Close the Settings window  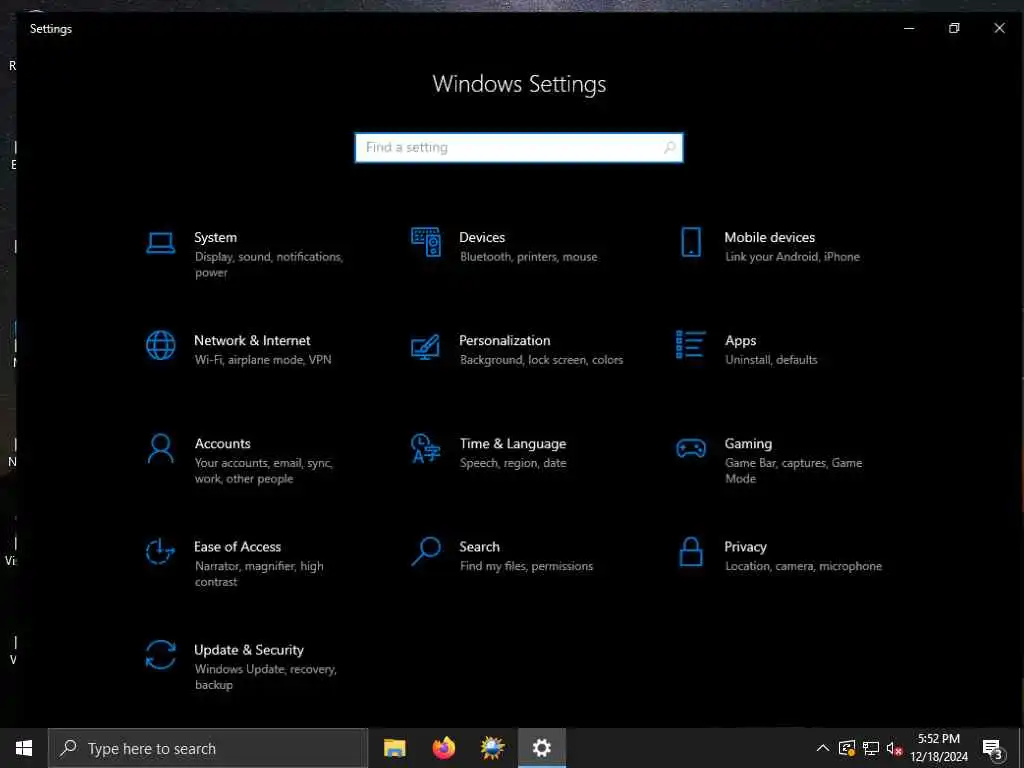click(x=999, y=28)
